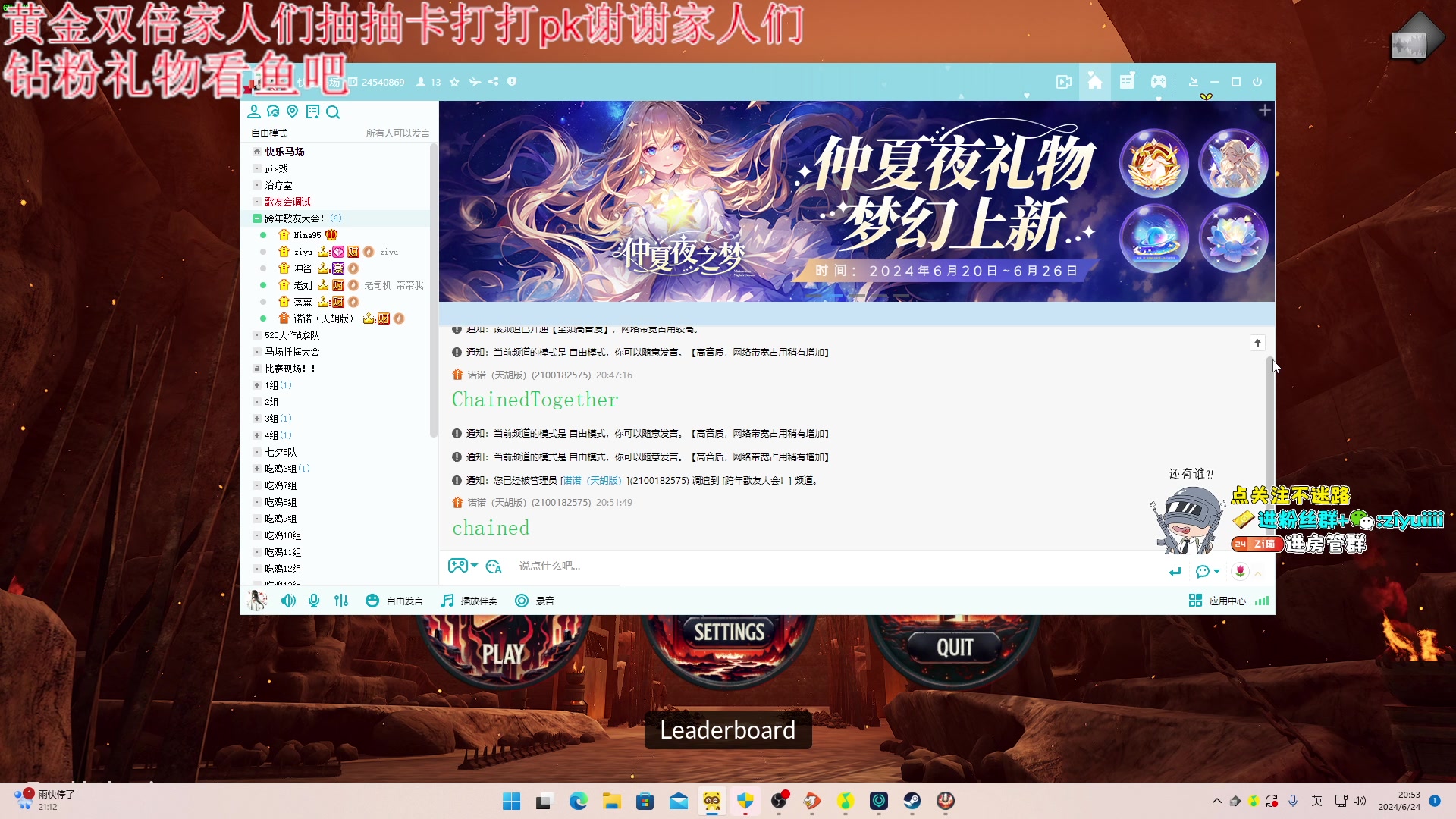Click the 播放伴奏 music button
Screen dimensions: 1456x819
coord(469,601)
